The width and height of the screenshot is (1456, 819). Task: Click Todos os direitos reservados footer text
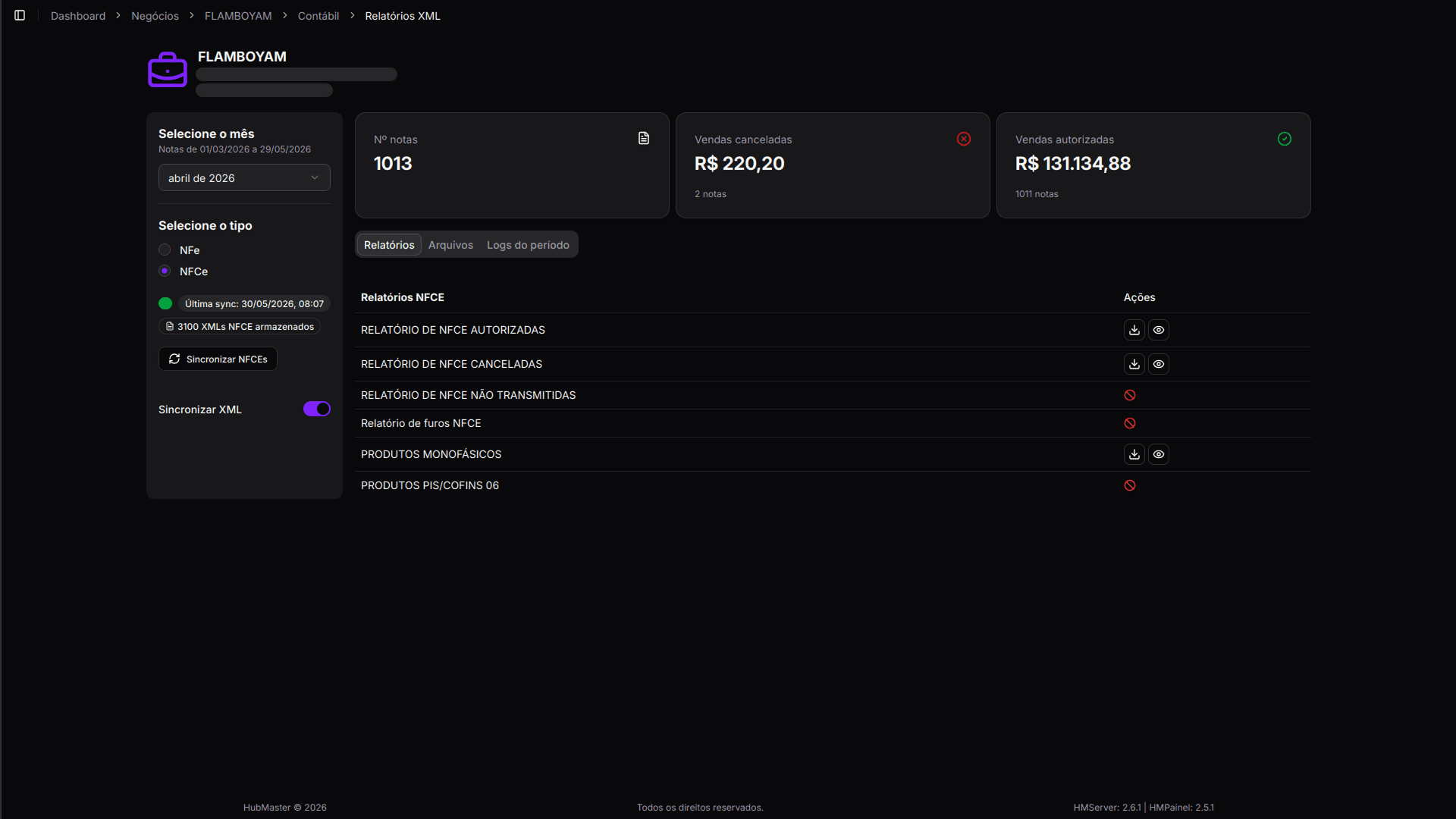coord(700,808)
